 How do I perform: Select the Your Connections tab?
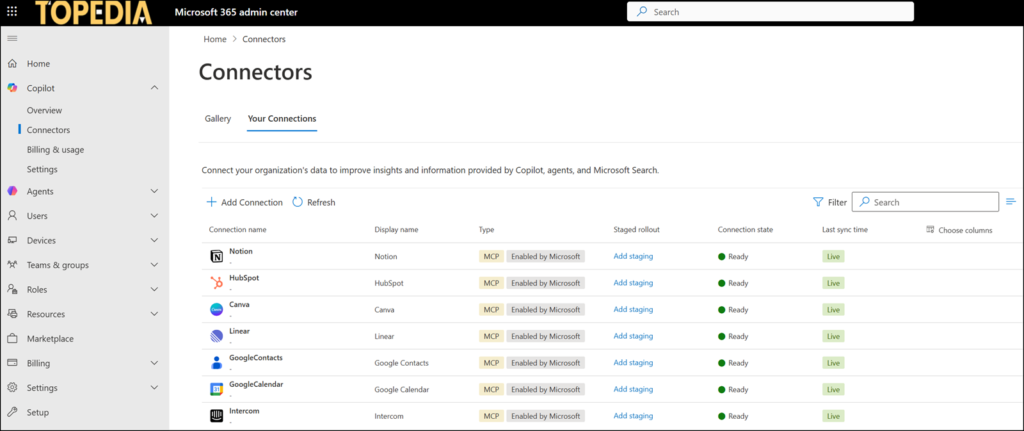[x=282, y=119]
